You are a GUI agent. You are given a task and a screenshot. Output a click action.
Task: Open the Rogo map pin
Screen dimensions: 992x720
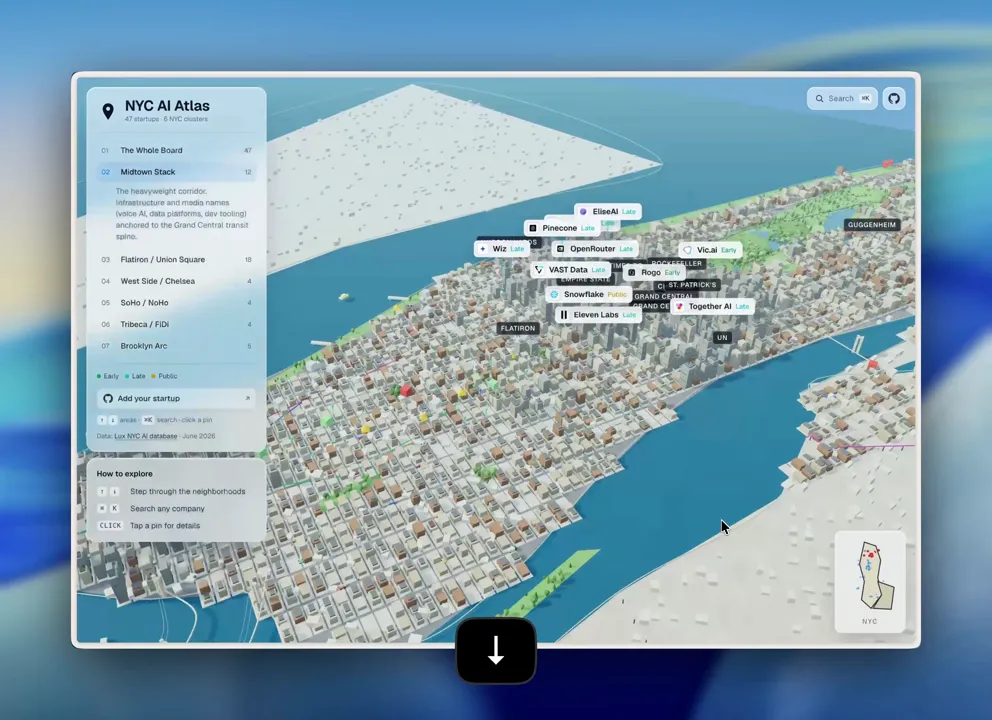pos(654,273)
